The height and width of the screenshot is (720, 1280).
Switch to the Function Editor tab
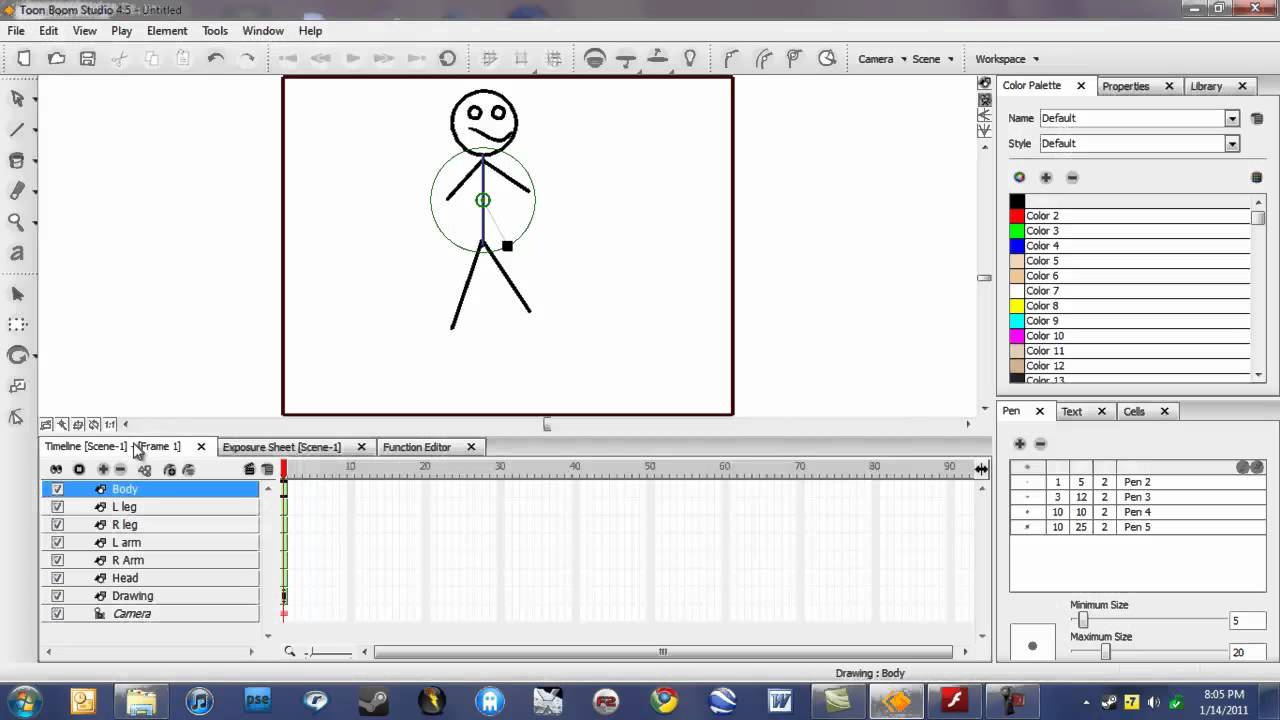pos(417,447)
